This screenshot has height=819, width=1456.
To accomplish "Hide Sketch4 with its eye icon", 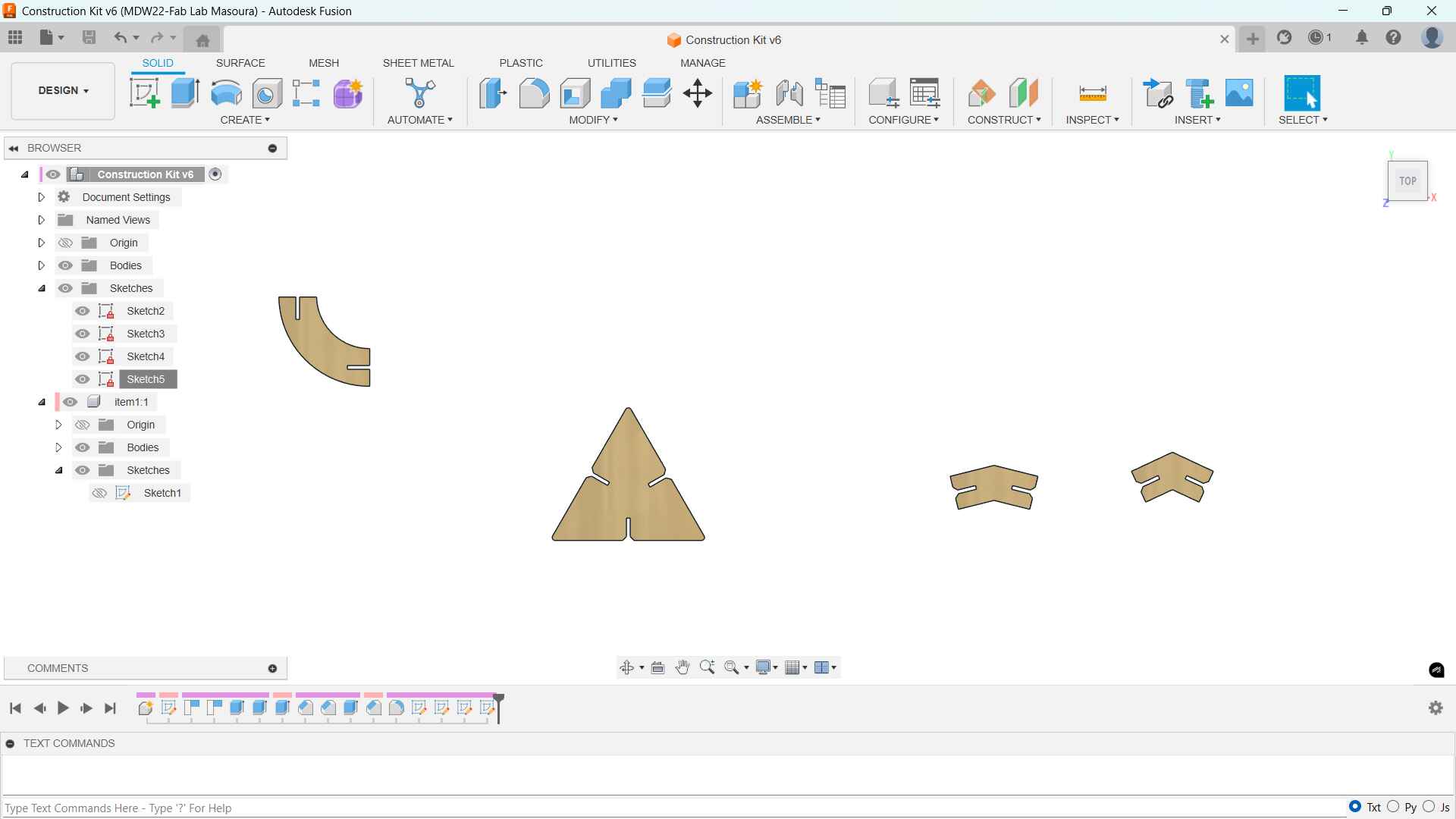I will 83,356.
